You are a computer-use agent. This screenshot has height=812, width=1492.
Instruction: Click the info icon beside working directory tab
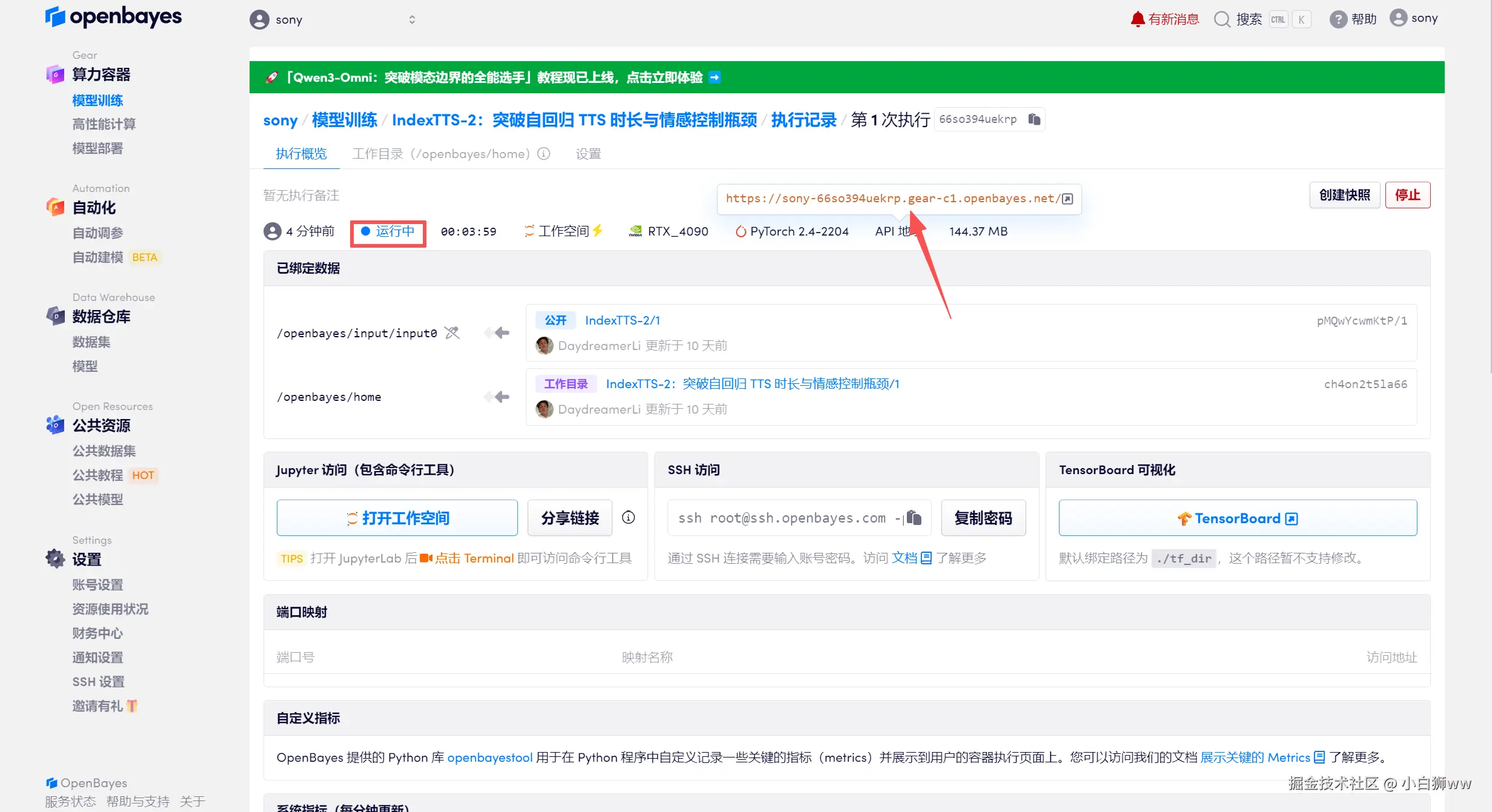tap(544, 154)
